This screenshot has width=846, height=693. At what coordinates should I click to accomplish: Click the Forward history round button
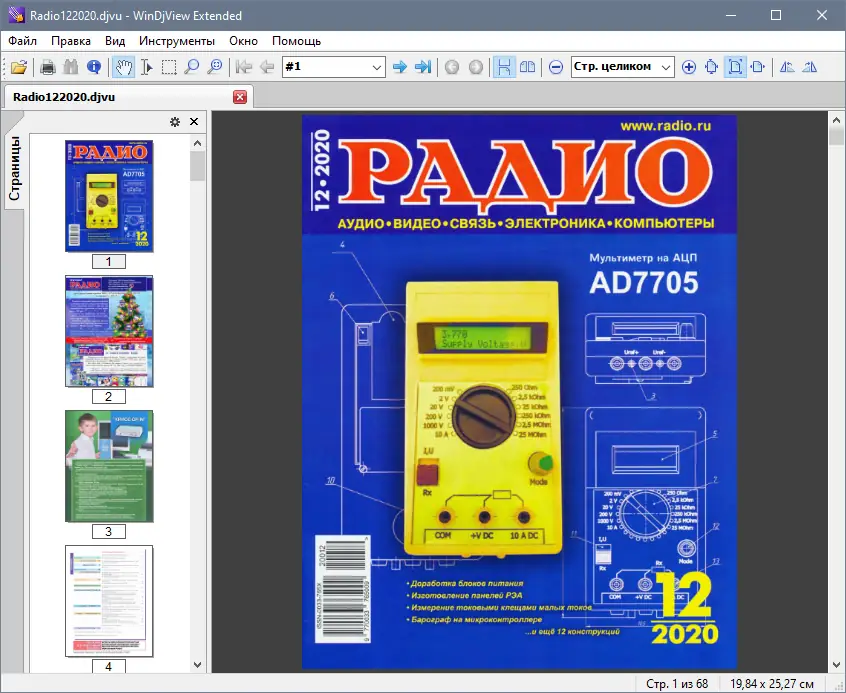click(x=476, y=67)
